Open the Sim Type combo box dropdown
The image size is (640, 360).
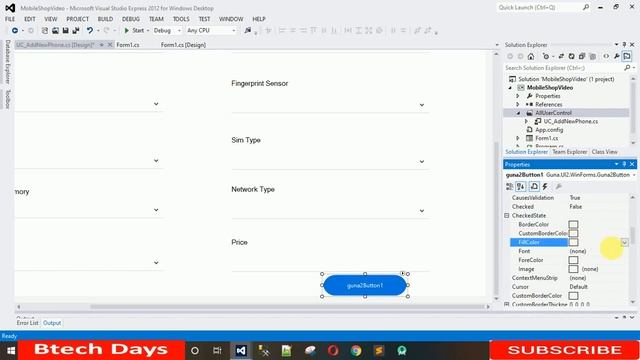422,162
